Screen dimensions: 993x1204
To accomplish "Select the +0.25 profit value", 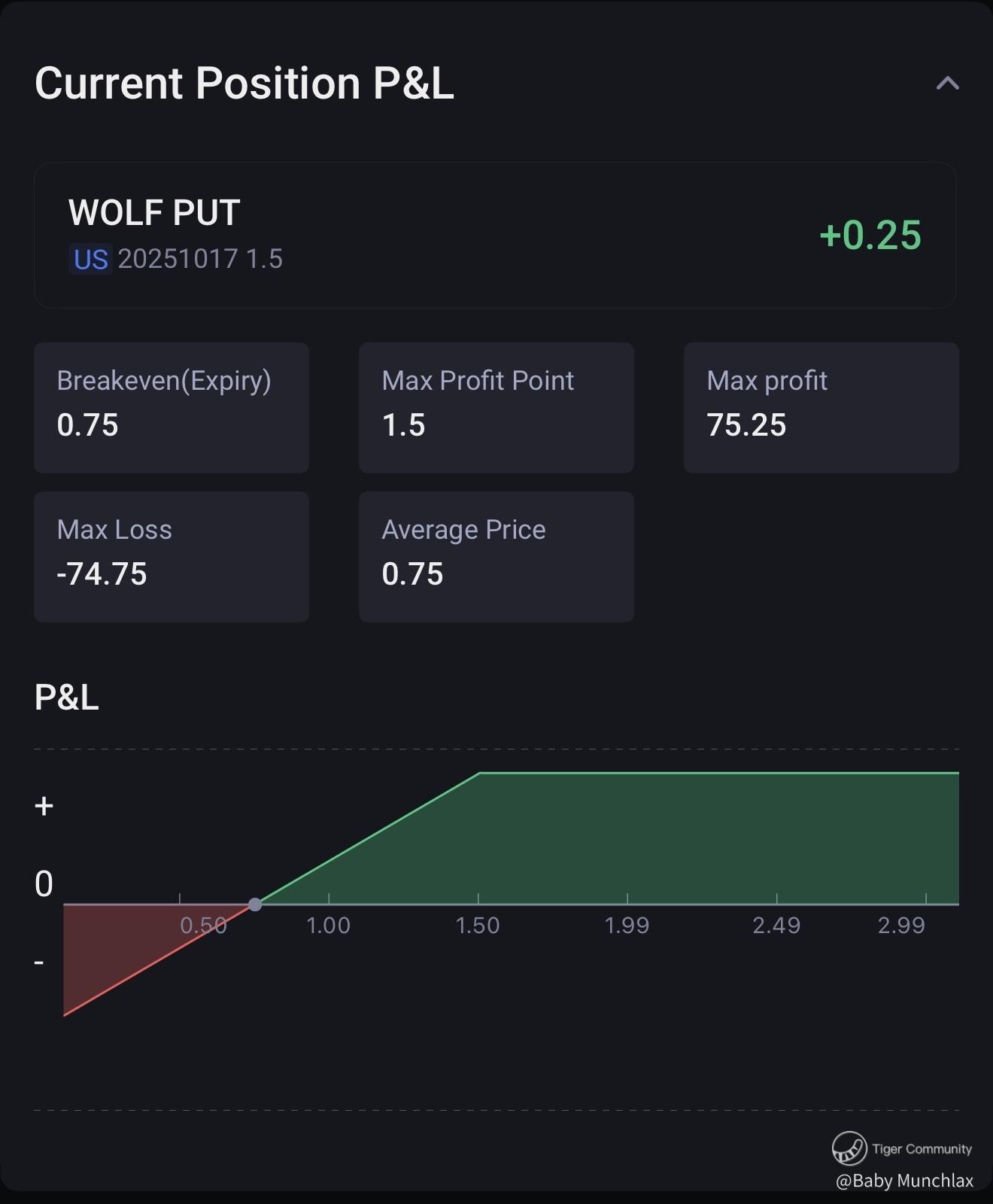I will [870, 235].
